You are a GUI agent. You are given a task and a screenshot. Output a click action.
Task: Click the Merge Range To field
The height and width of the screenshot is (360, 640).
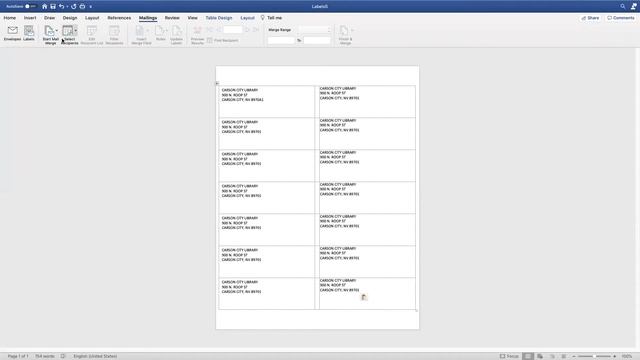317,40
